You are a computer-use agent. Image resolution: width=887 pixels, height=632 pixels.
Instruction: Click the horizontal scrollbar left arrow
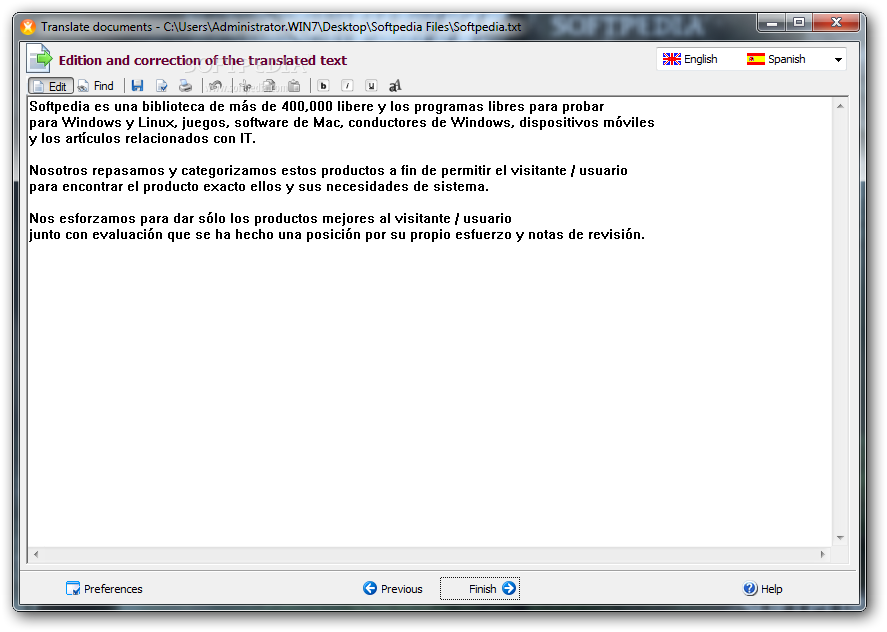point(36,554)
